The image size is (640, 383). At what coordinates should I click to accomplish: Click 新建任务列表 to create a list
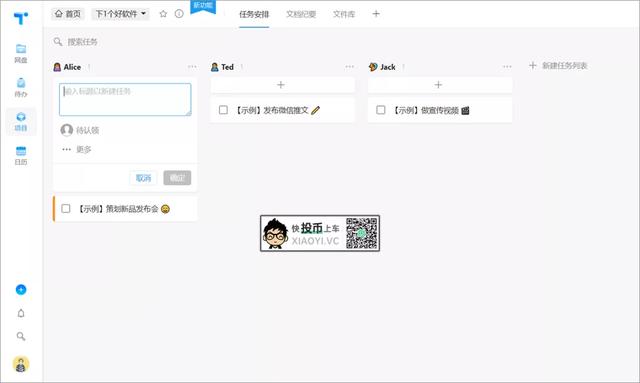point(558,66)
